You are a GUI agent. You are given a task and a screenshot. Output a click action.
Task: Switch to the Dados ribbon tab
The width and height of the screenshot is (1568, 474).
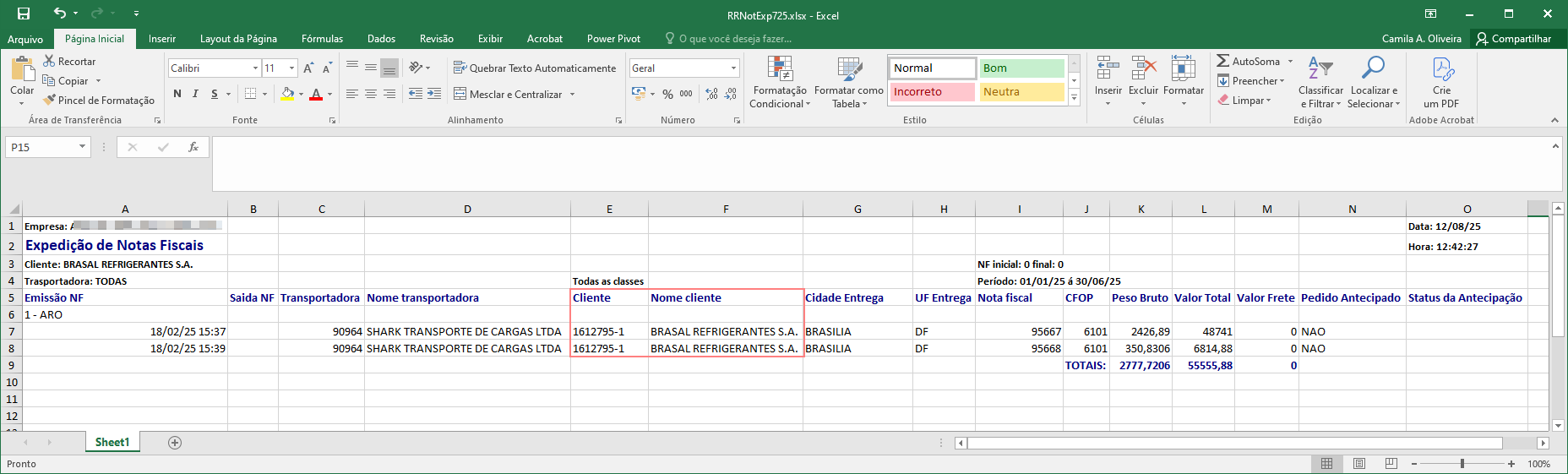(381, 39)
